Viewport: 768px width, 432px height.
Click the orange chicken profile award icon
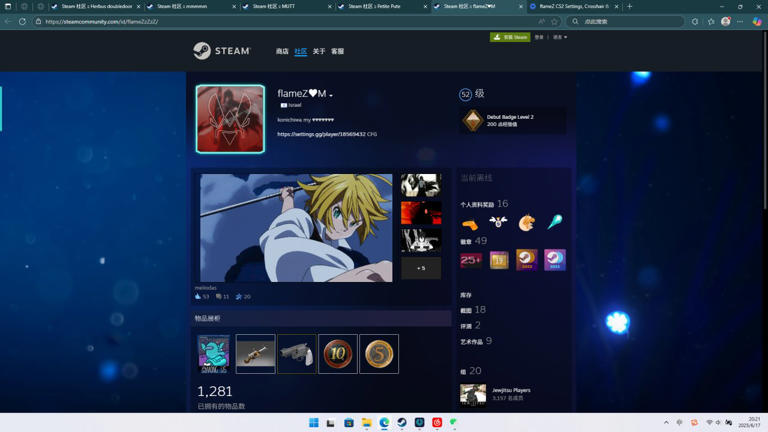pyautogui.click(x=527, y=223)
